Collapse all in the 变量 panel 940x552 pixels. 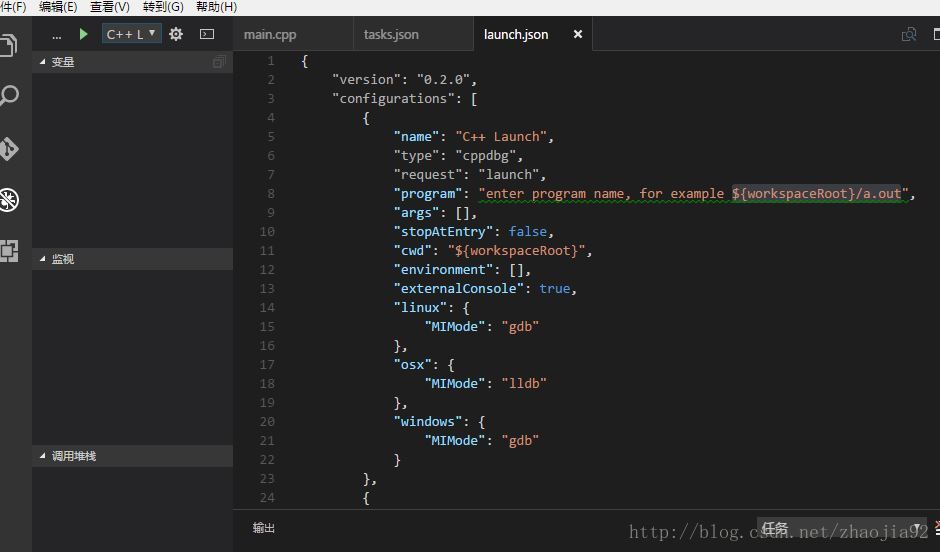[218, 62]
